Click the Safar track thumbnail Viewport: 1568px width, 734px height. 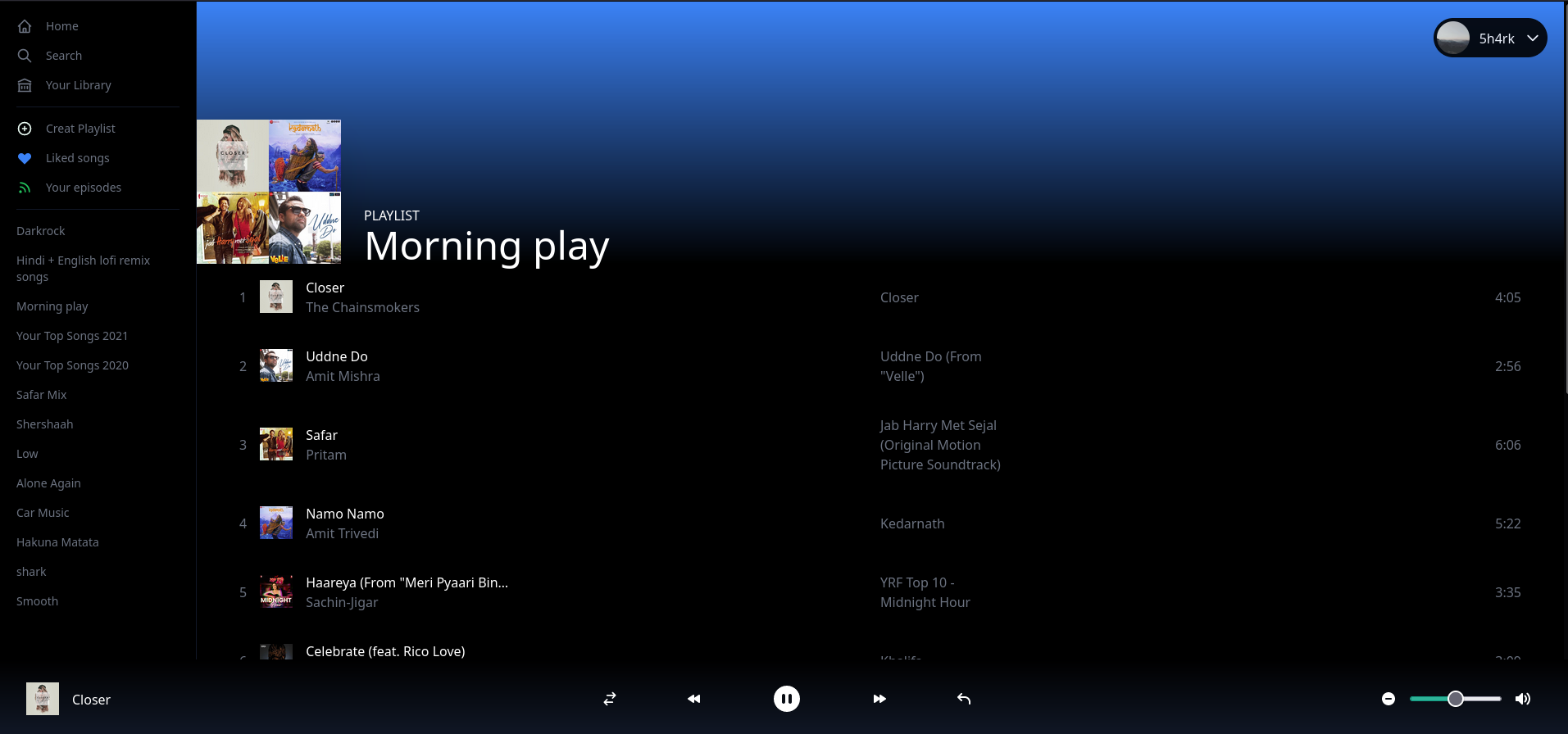(x=276, y=444)
